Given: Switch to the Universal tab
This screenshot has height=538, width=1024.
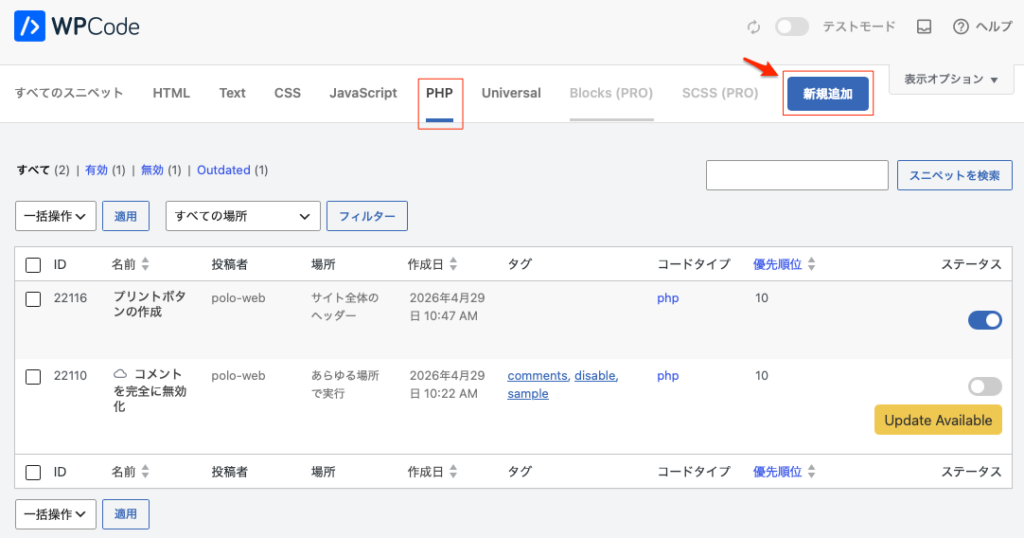Looking at the screenshot, I should (511, 93).
